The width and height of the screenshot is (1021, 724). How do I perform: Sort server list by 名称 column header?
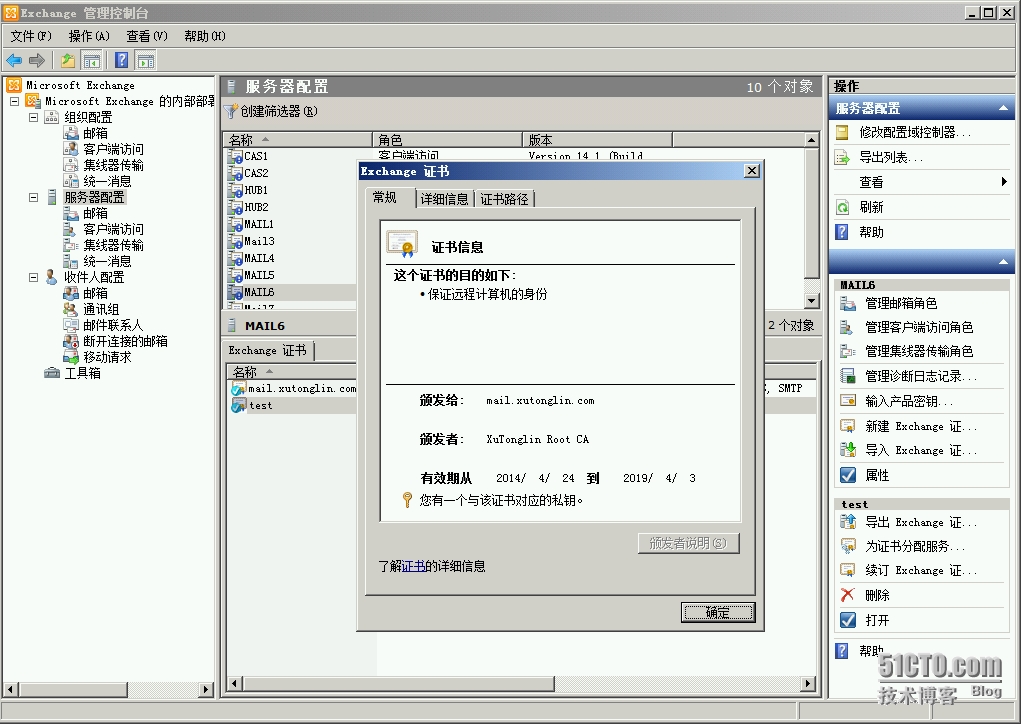tap(298, 139)
